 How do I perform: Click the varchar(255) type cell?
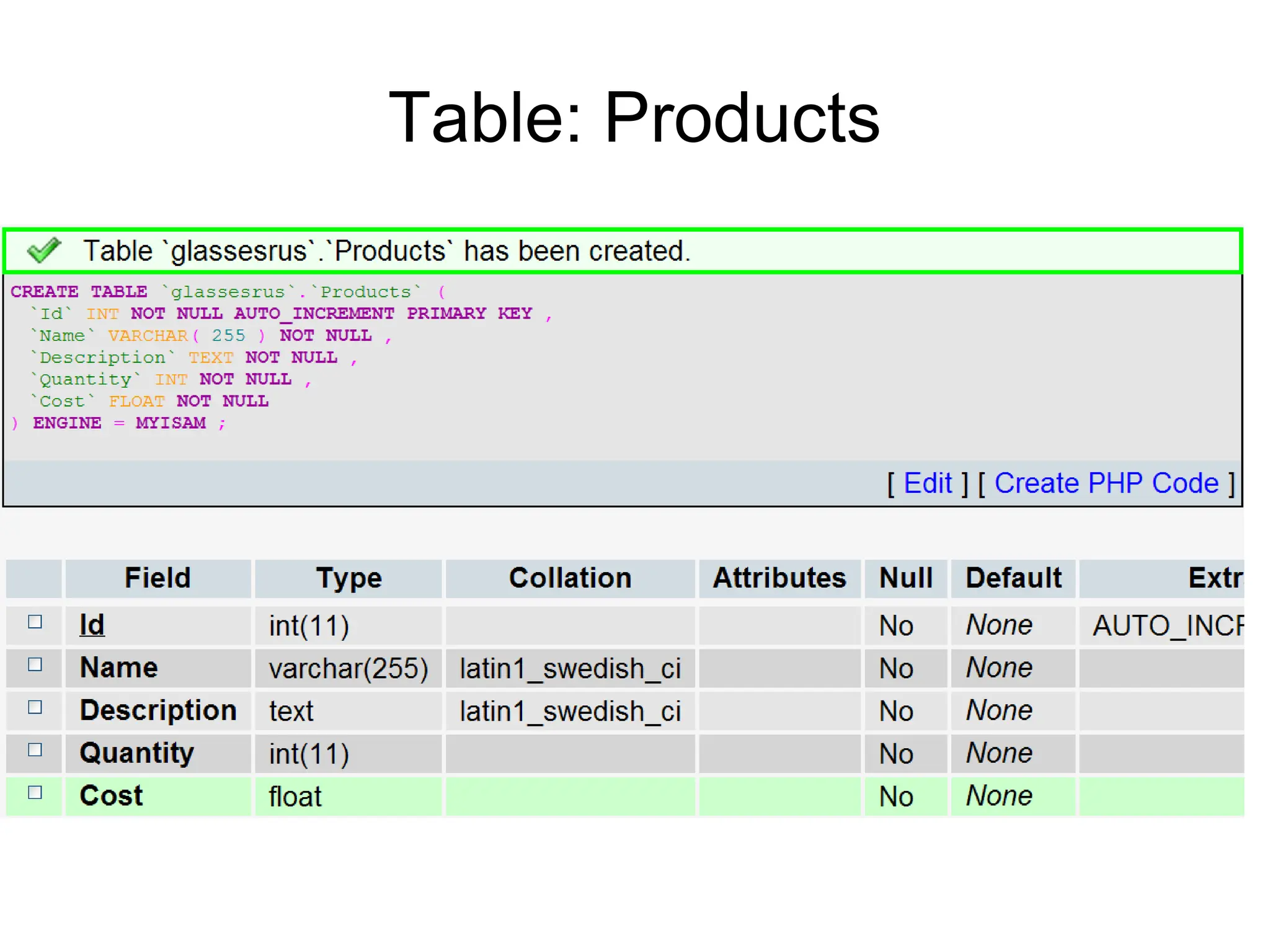tap(349, 668)
